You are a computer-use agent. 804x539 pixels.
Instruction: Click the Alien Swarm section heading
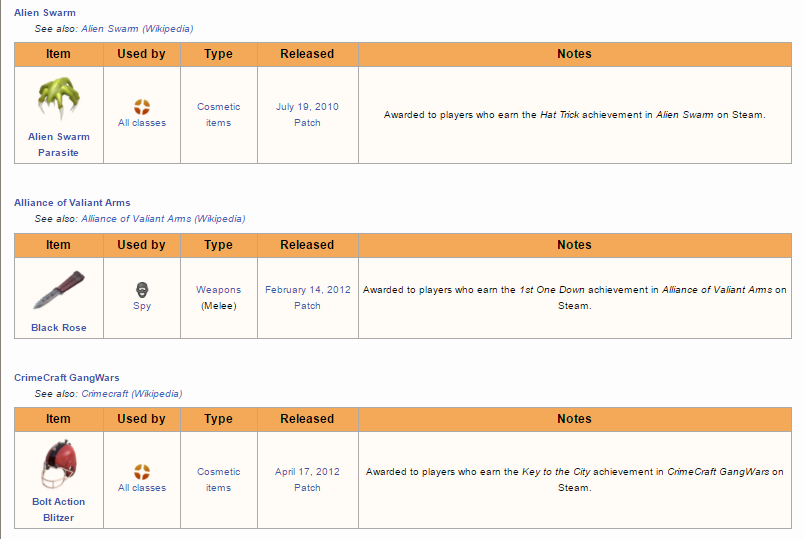click(x=45, y=13)
